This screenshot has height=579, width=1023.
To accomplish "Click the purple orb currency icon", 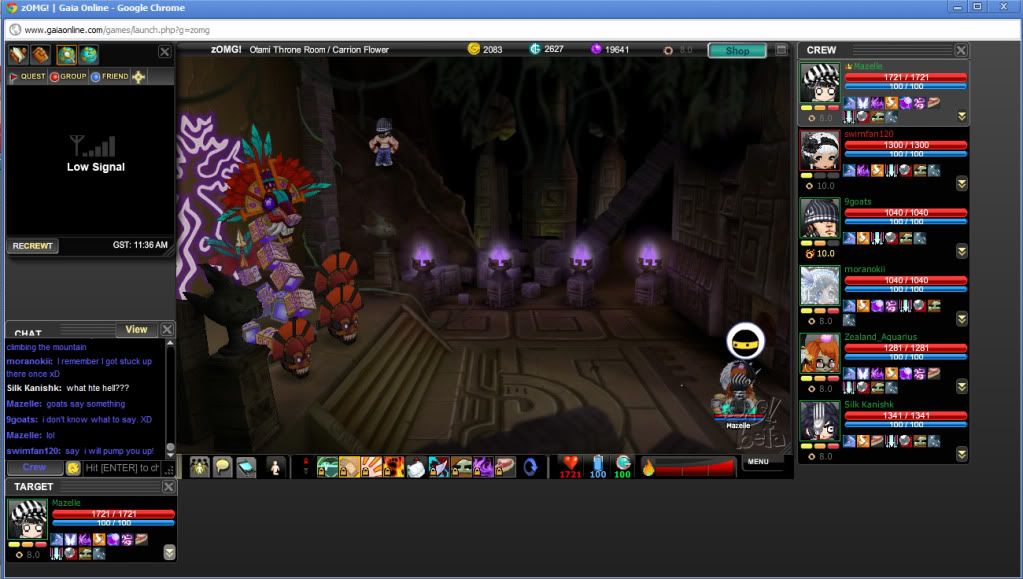I will [596, 49].
